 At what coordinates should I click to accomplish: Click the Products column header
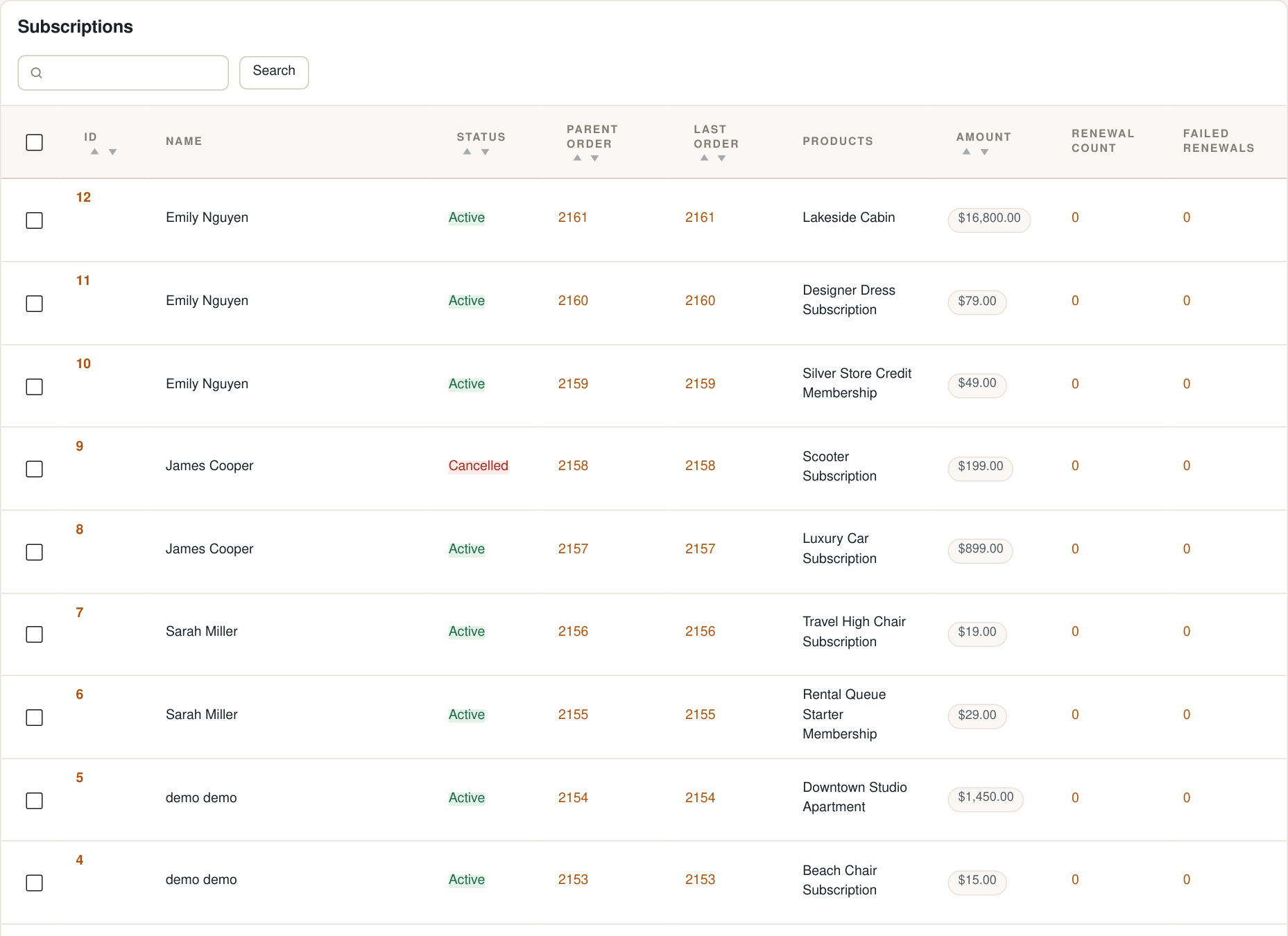tap(838, 141)
